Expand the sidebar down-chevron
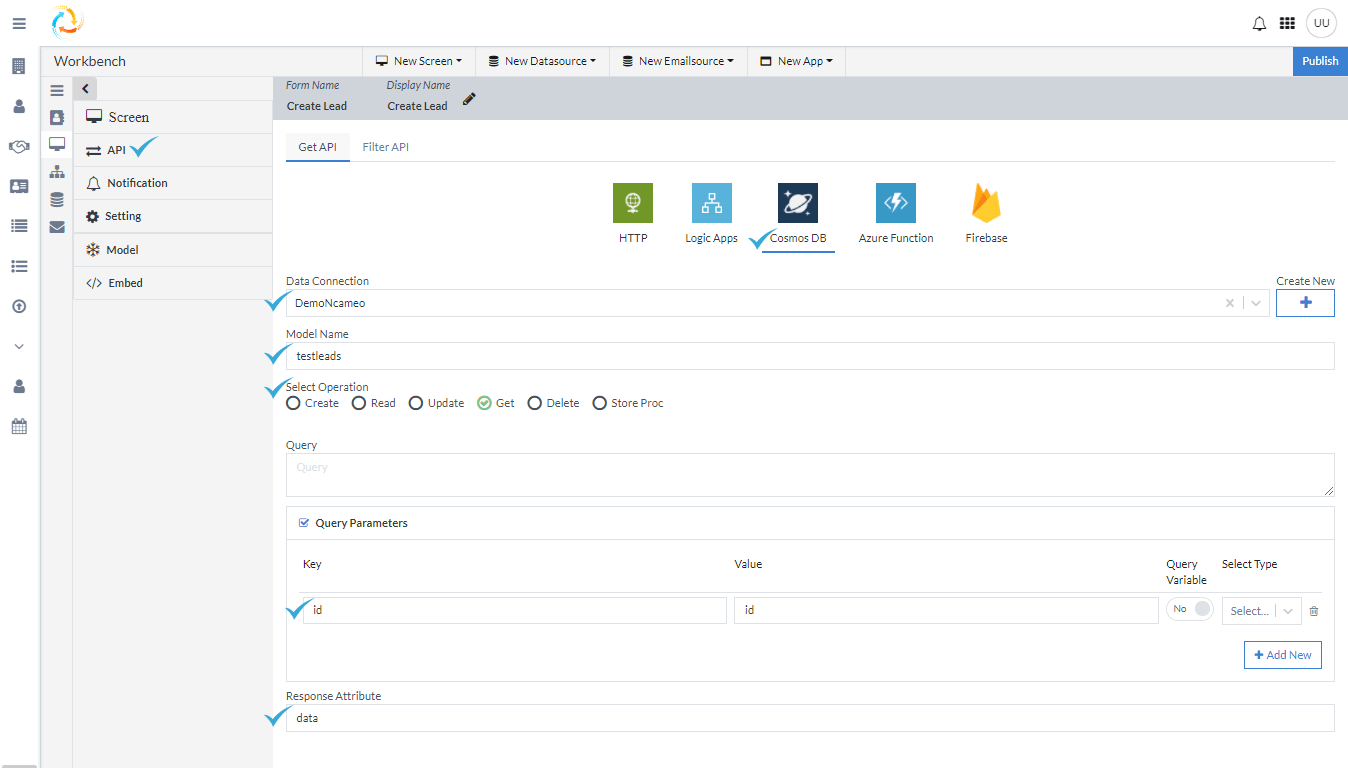1348x768 pixels. [19, 346]
